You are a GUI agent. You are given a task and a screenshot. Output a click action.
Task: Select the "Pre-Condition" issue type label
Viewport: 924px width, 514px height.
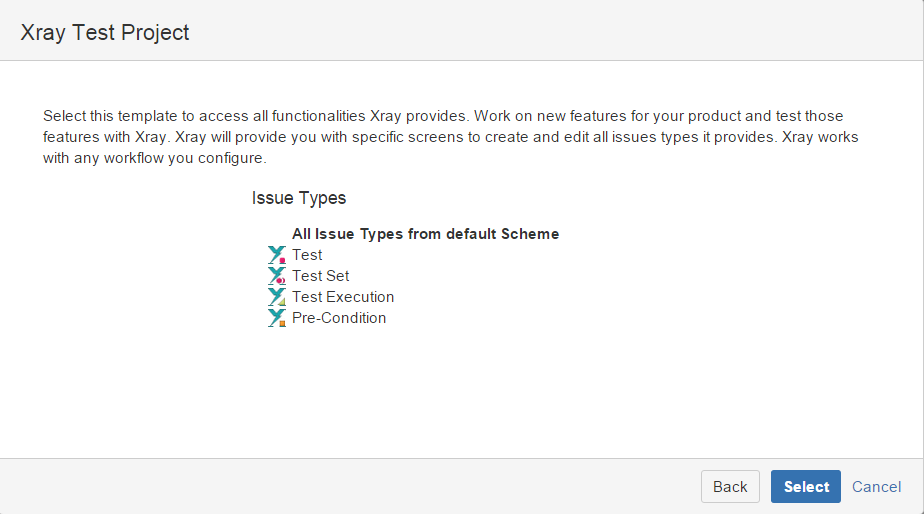(x=339, y=318)
